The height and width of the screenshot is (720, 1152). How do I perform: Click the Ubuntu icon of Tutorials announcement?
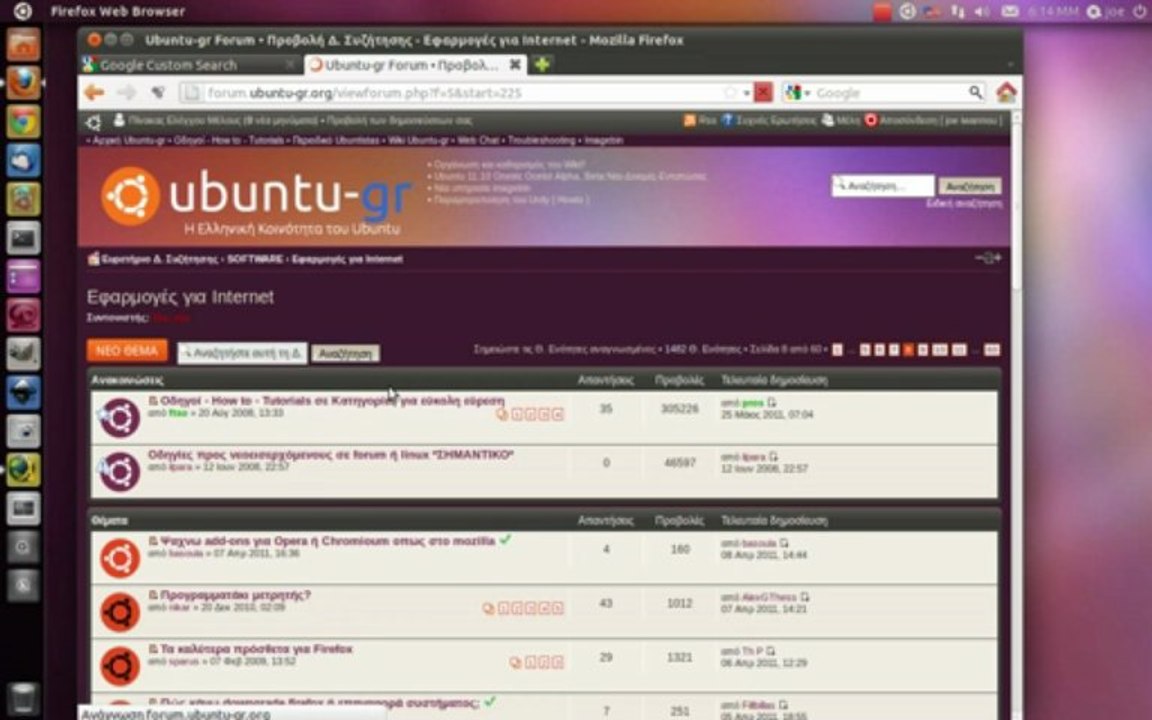[120, 417]
